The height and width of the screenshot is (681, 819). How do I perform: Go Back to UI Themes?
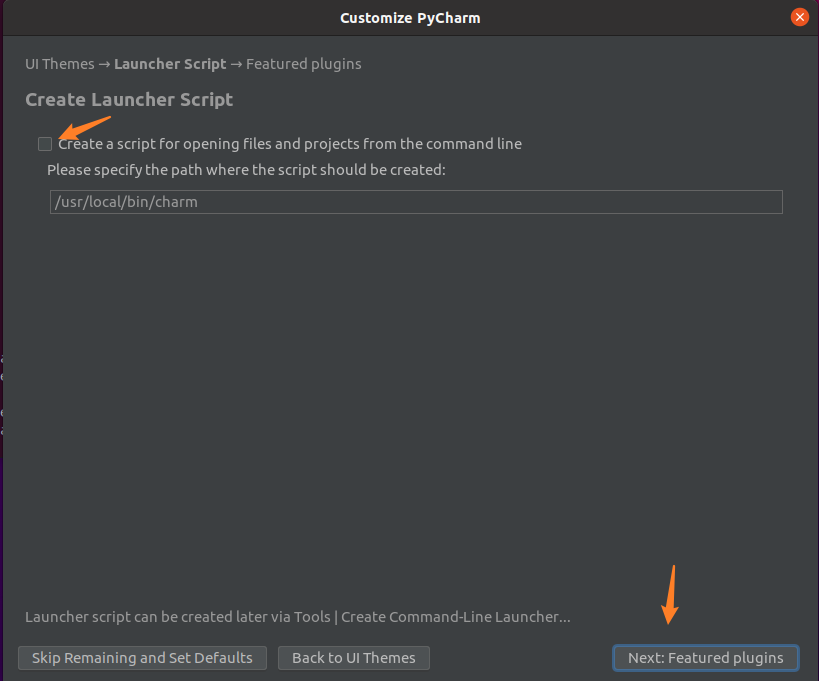pyautogui.click(x=354, y=657)
